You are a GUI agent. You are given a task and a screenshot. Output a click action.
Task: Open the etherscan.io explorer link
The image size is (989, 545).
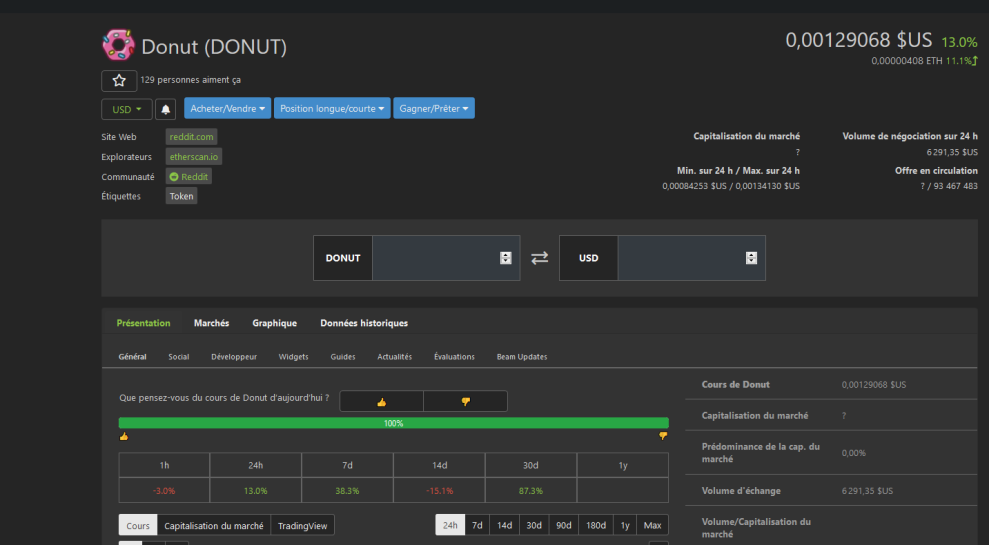tap(194, 156)
